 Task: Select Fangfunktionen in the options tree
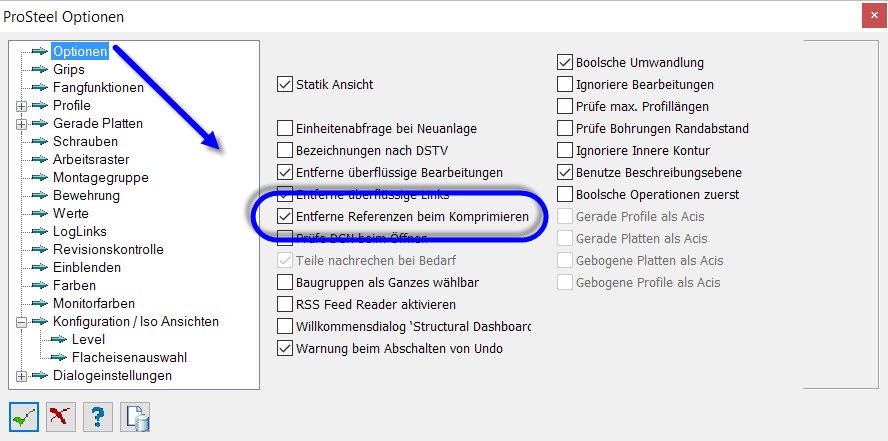pos(99,87)
